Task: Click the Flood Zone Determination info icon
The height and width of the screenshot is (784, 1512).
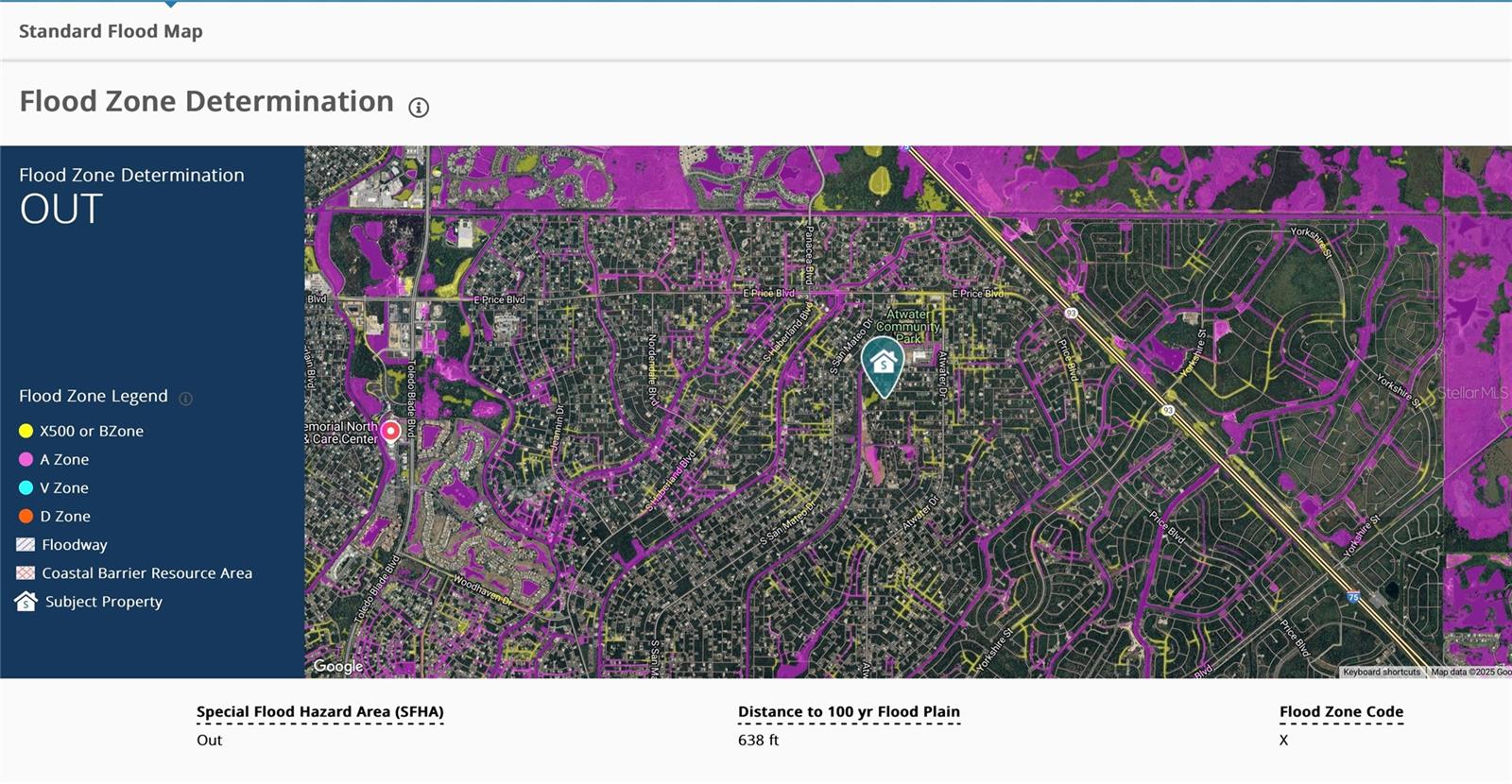Action: [x=419, y=107]
